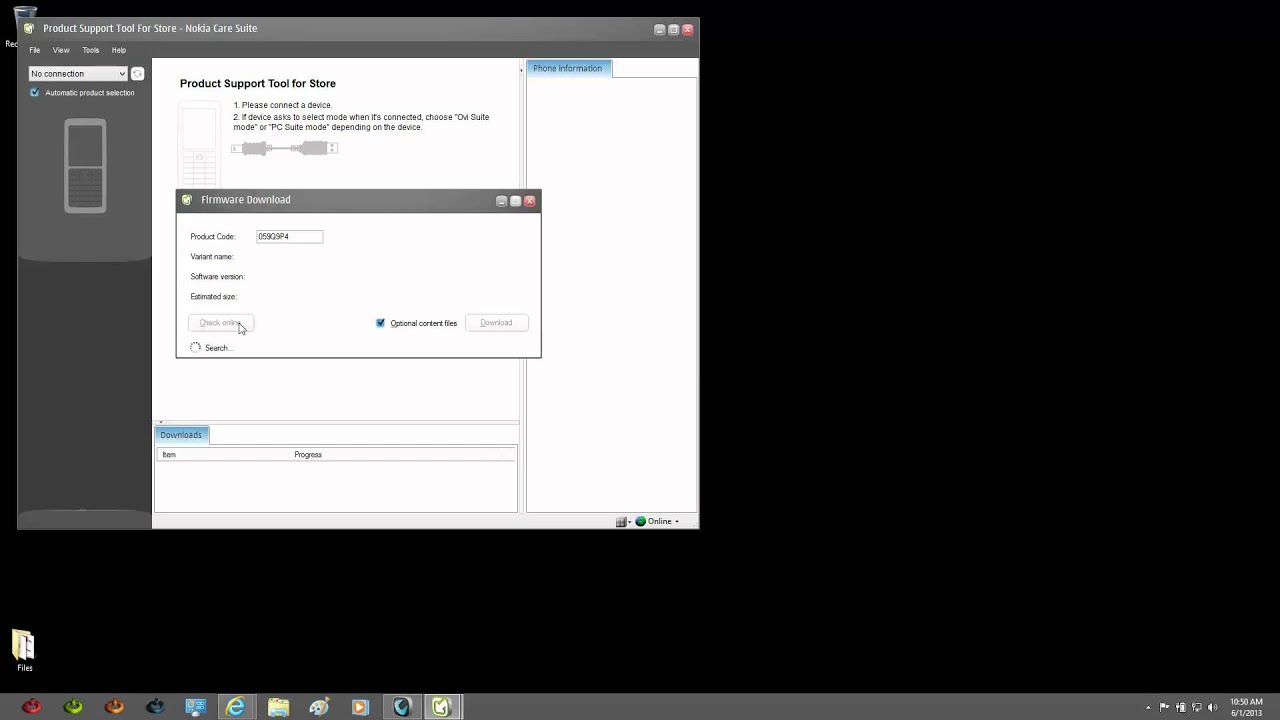Viewport: 1280px width, 720px height.
Task: Show hidden tray icons arrow
Action: 1148,708
